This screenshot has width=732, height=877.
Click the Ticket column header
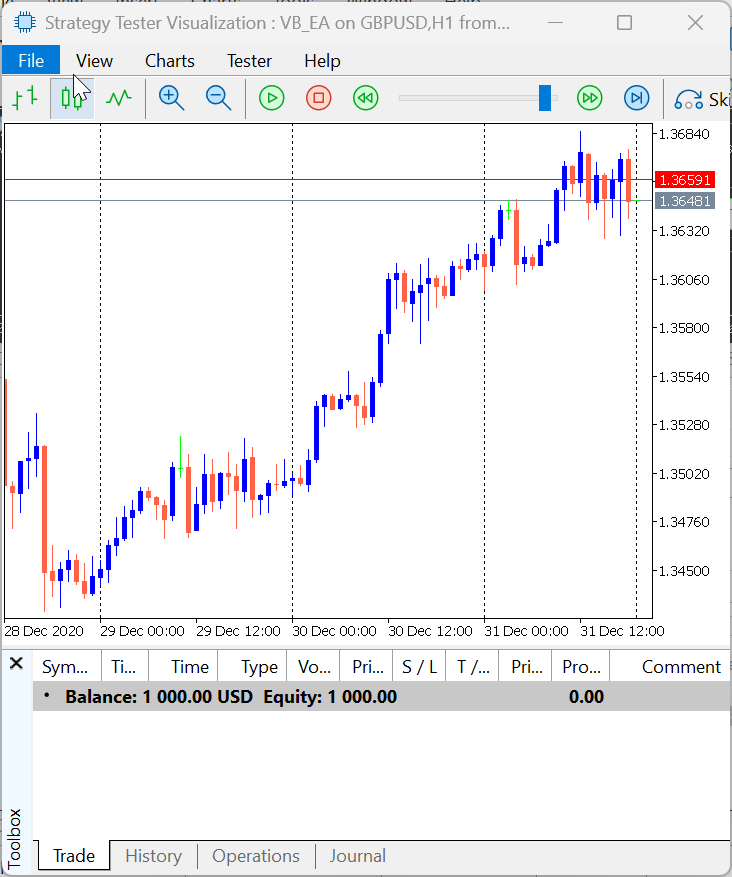[125, 667]
